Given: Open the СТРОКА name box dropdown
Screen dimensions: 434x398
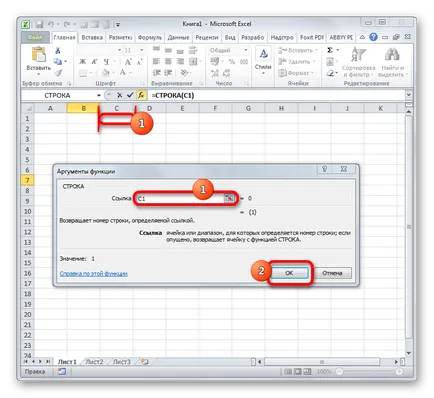Looking at the screenshot, I should point(99,95).
